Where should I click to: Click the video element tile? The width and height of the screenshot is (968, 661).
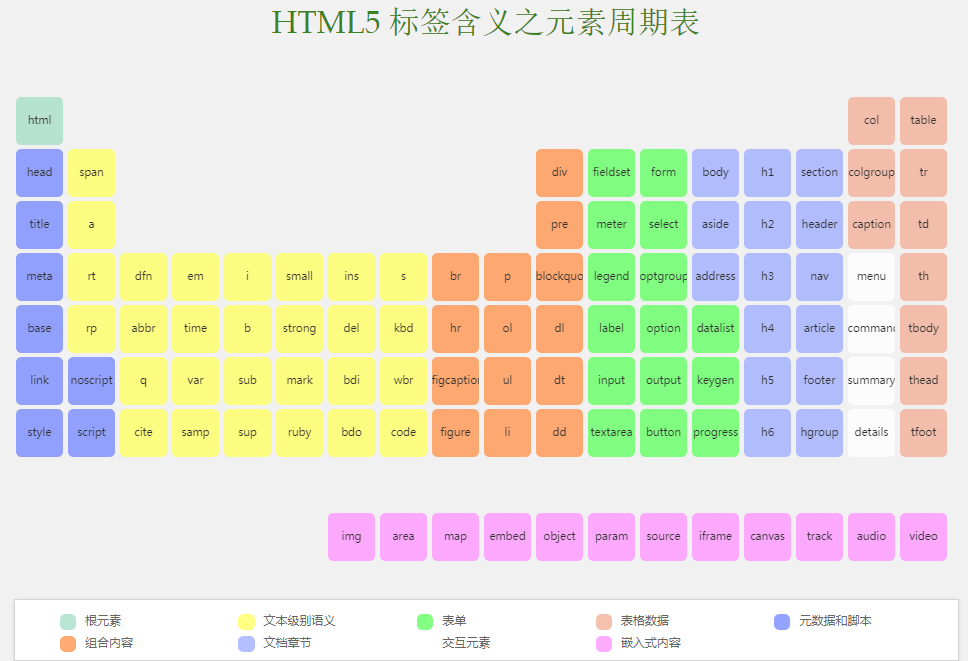point(923,536)
